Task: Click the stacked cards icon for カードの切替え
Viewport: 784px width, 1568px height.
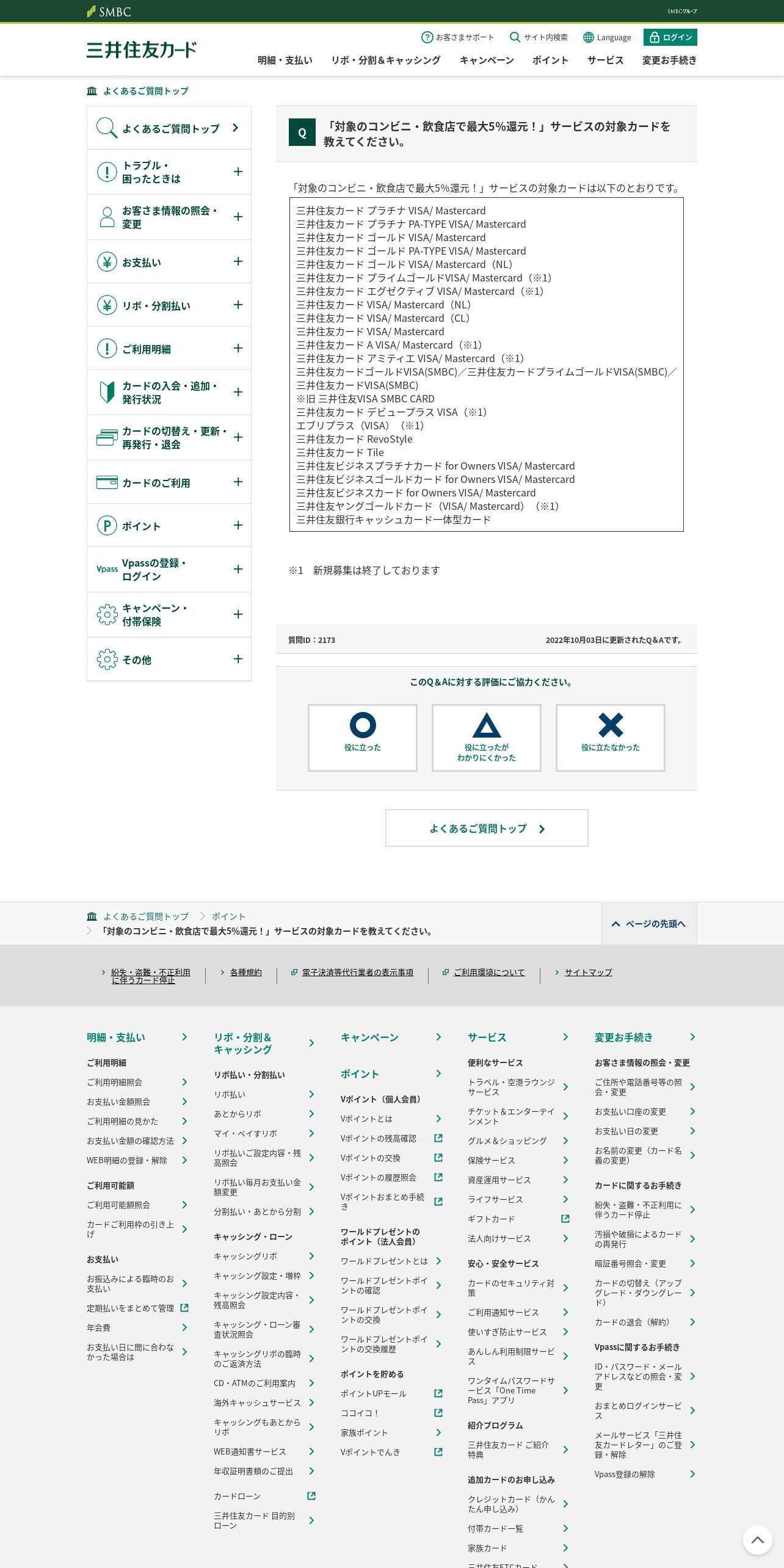Action: [x=107, y=438]
